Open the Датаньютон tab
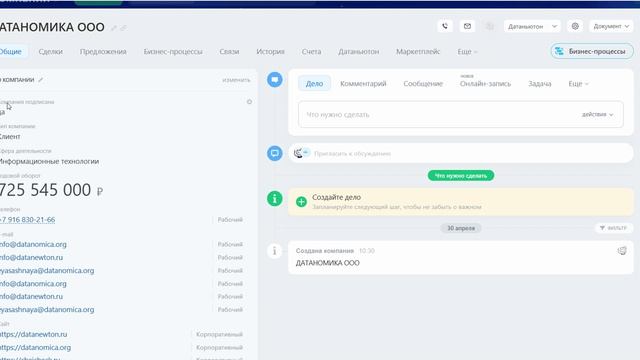Image resolution: width=640 pixels, height=360 pixels. (358, 52)
